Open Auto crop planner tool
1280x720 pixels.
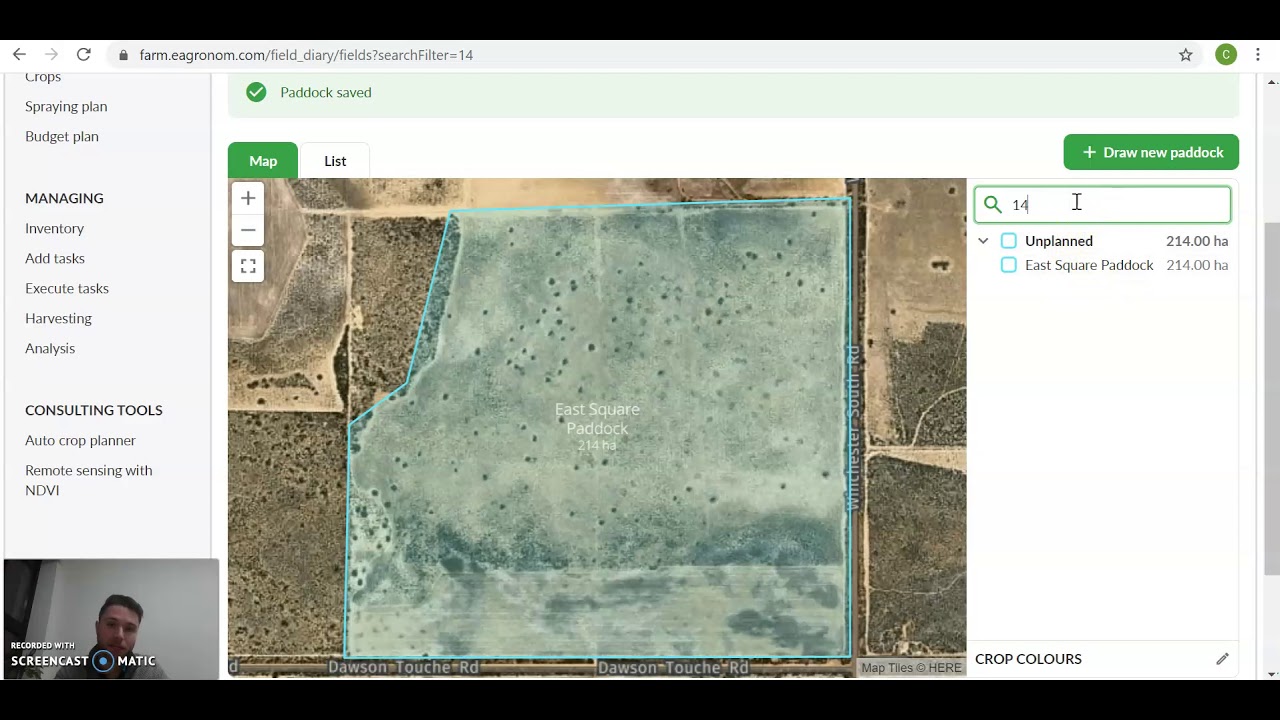[80, 440]
